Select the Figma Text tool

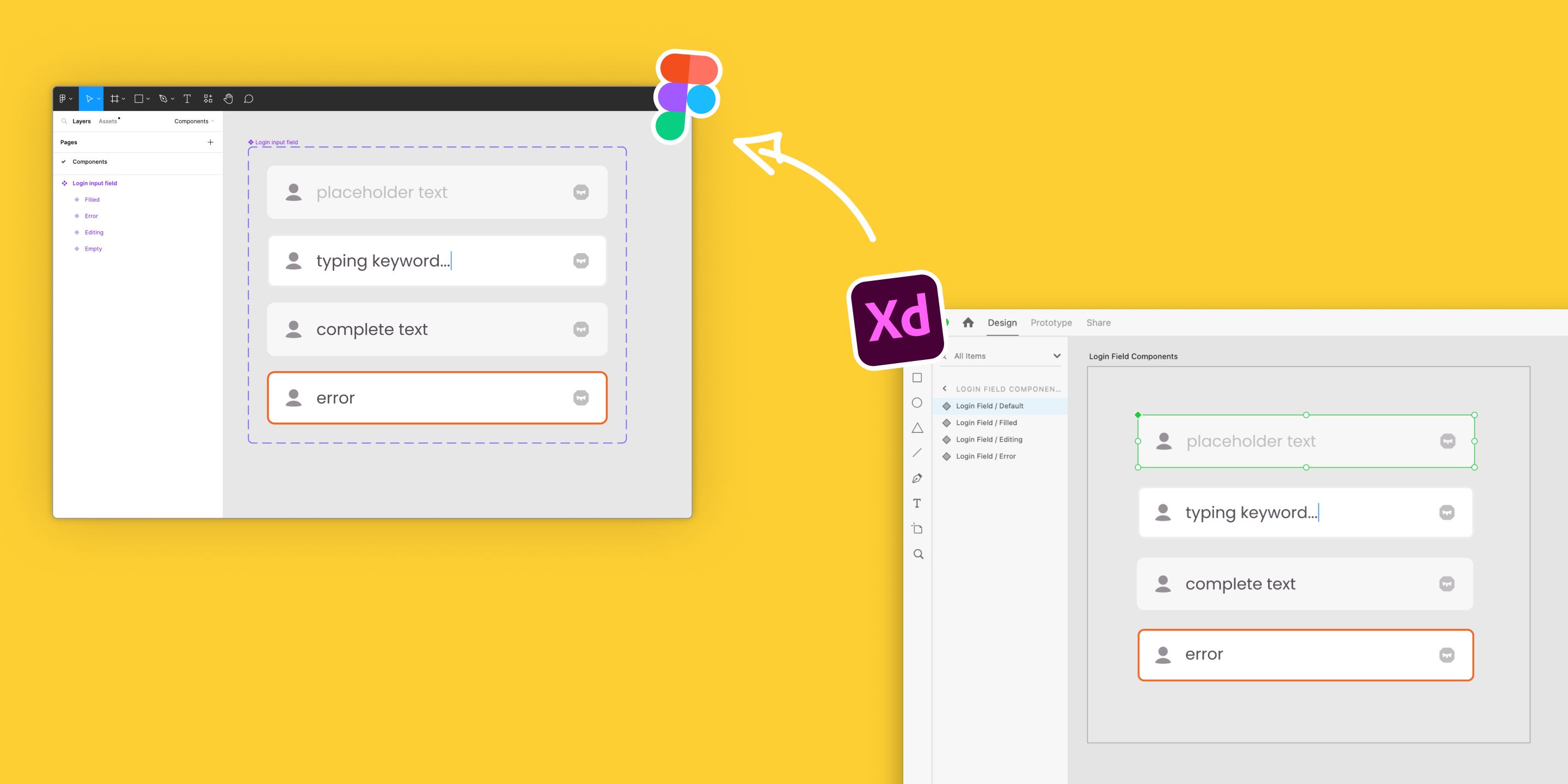tap(187, 99)
